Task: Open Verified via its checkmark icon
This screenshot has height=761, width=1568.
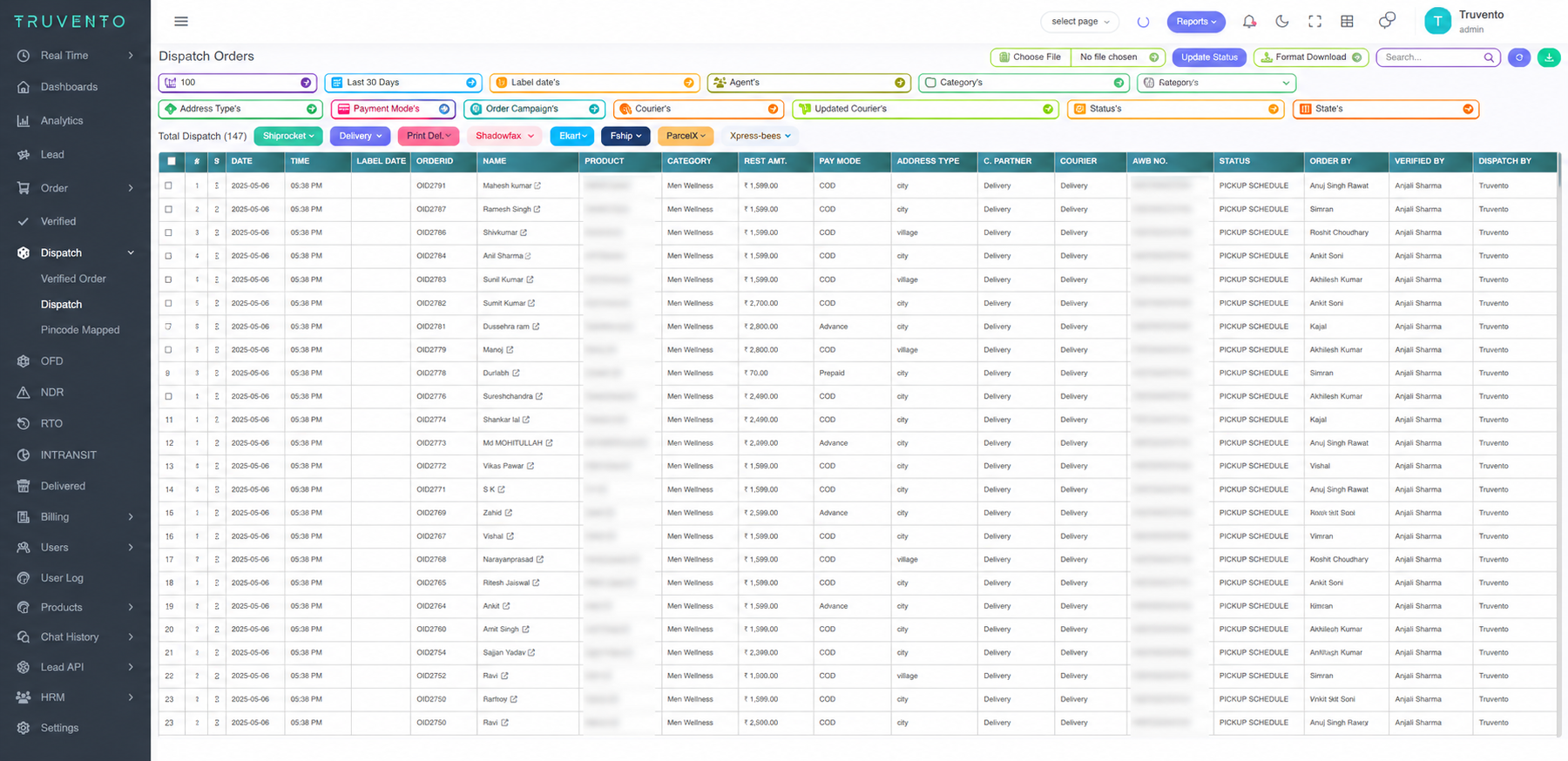Action: pos(24,222)
